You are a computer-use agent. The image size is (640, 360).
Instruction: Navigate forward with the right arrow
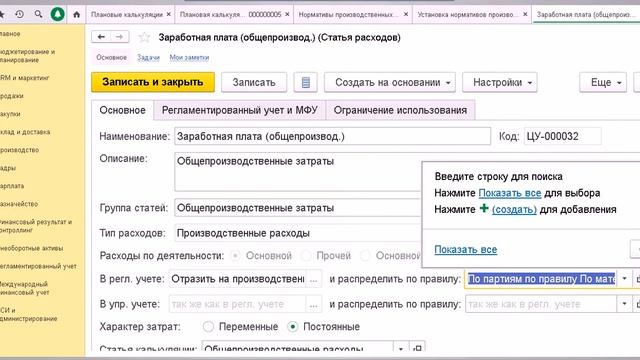click(120, 37)
